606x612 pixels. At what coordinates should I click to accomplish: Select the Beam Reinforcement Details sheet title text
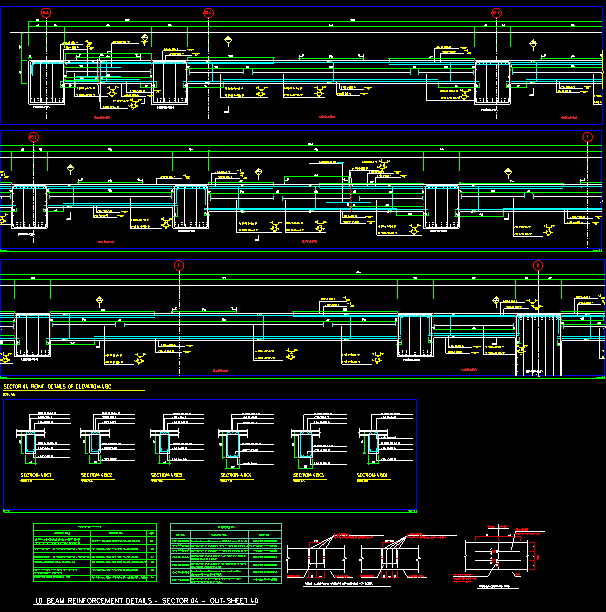click(146, 601)
